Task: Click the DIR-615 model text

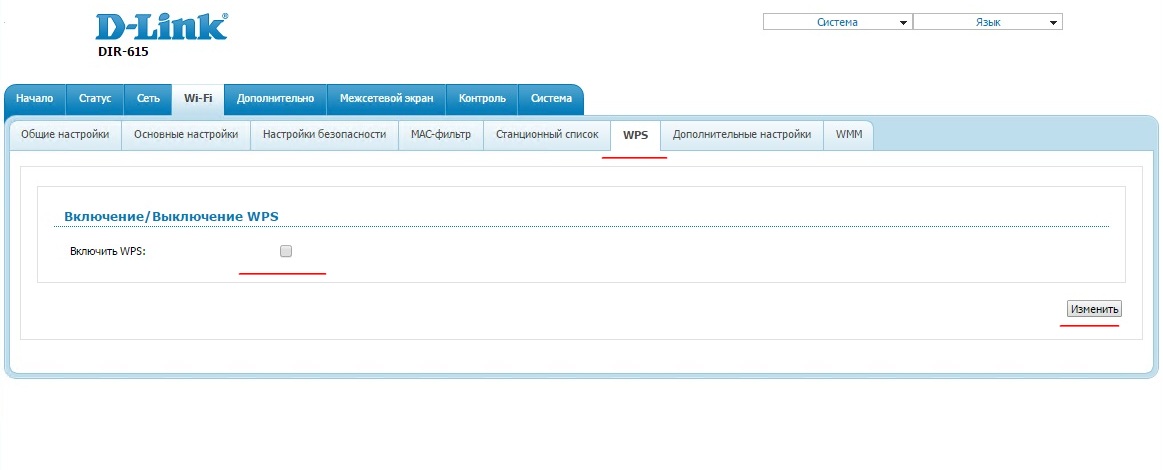Action: click(123, 53)
